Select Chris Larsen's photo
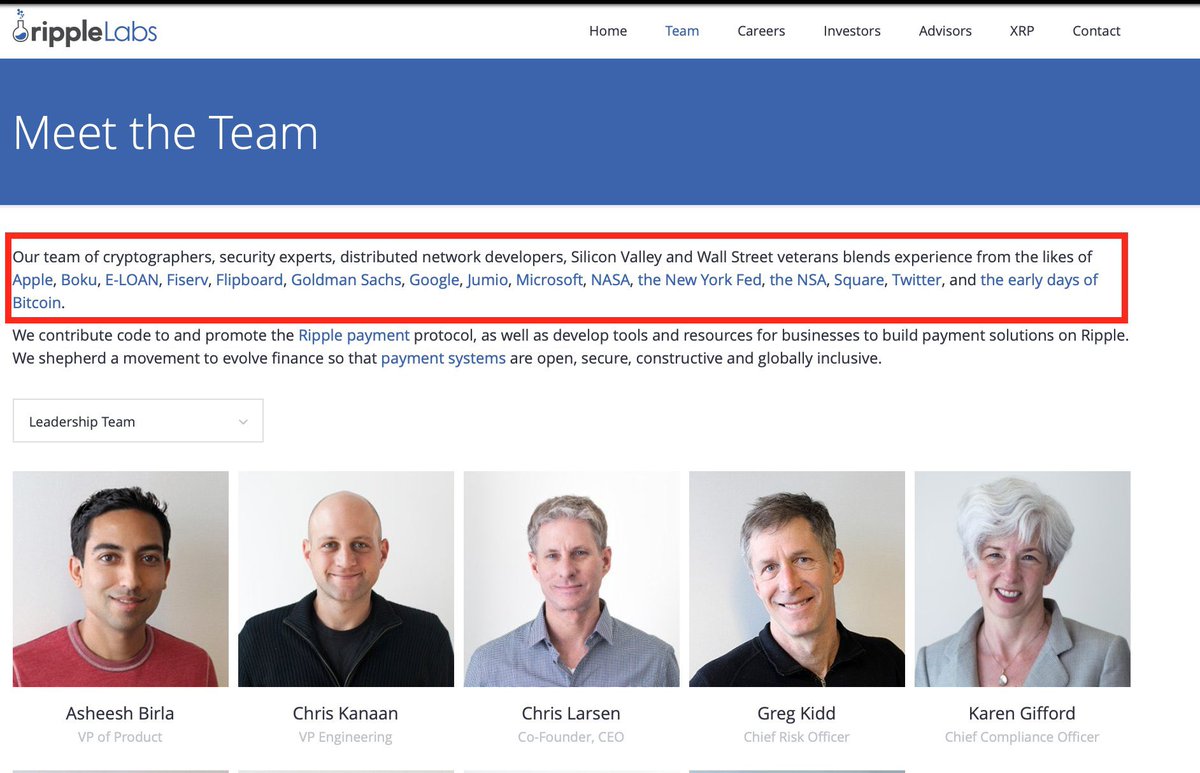 pos(571,579)
